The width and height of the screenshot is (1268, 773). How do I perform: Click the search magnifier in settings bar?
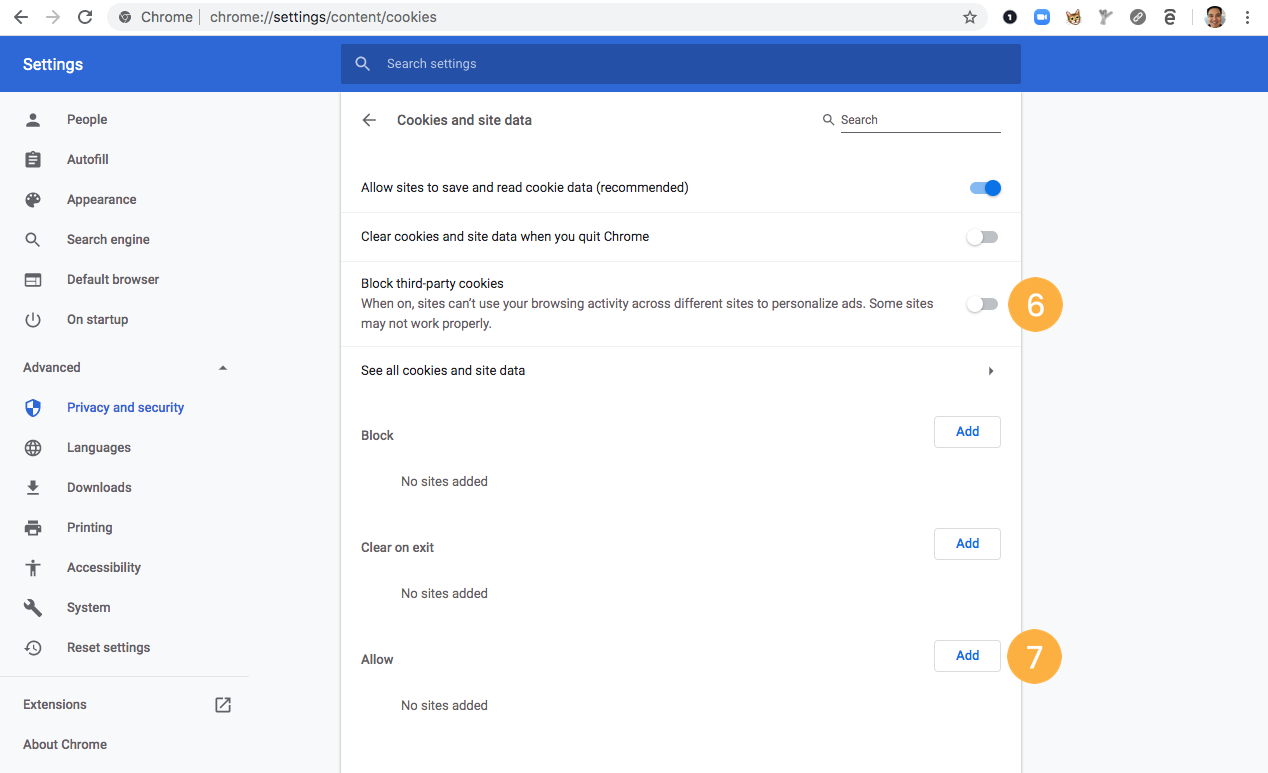click(x=363, y=64)
